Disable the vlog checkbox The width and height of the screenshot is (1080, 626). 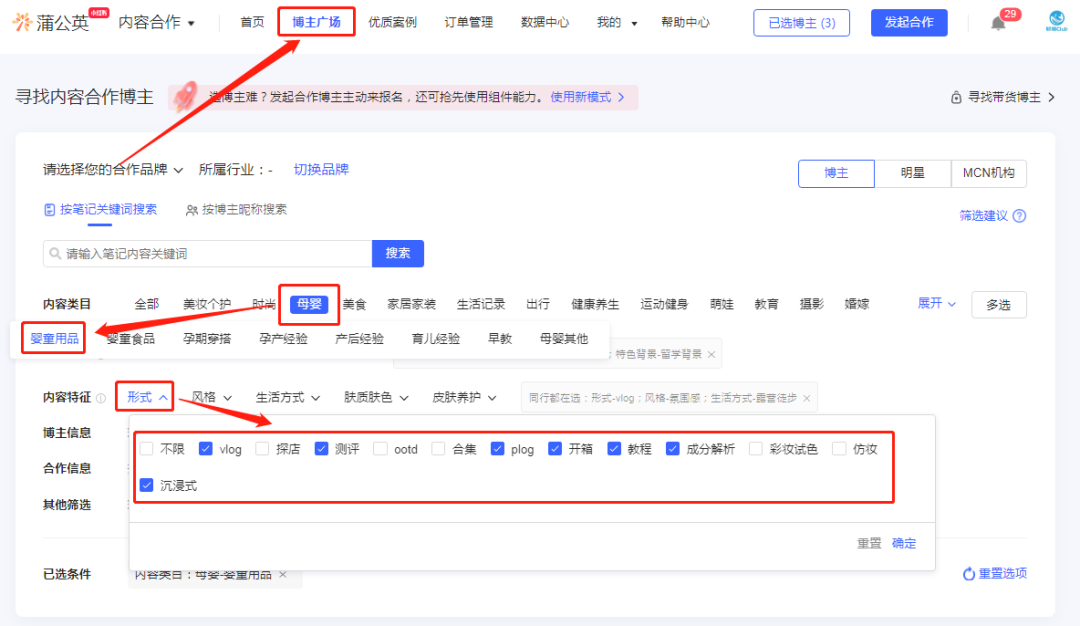206,449
